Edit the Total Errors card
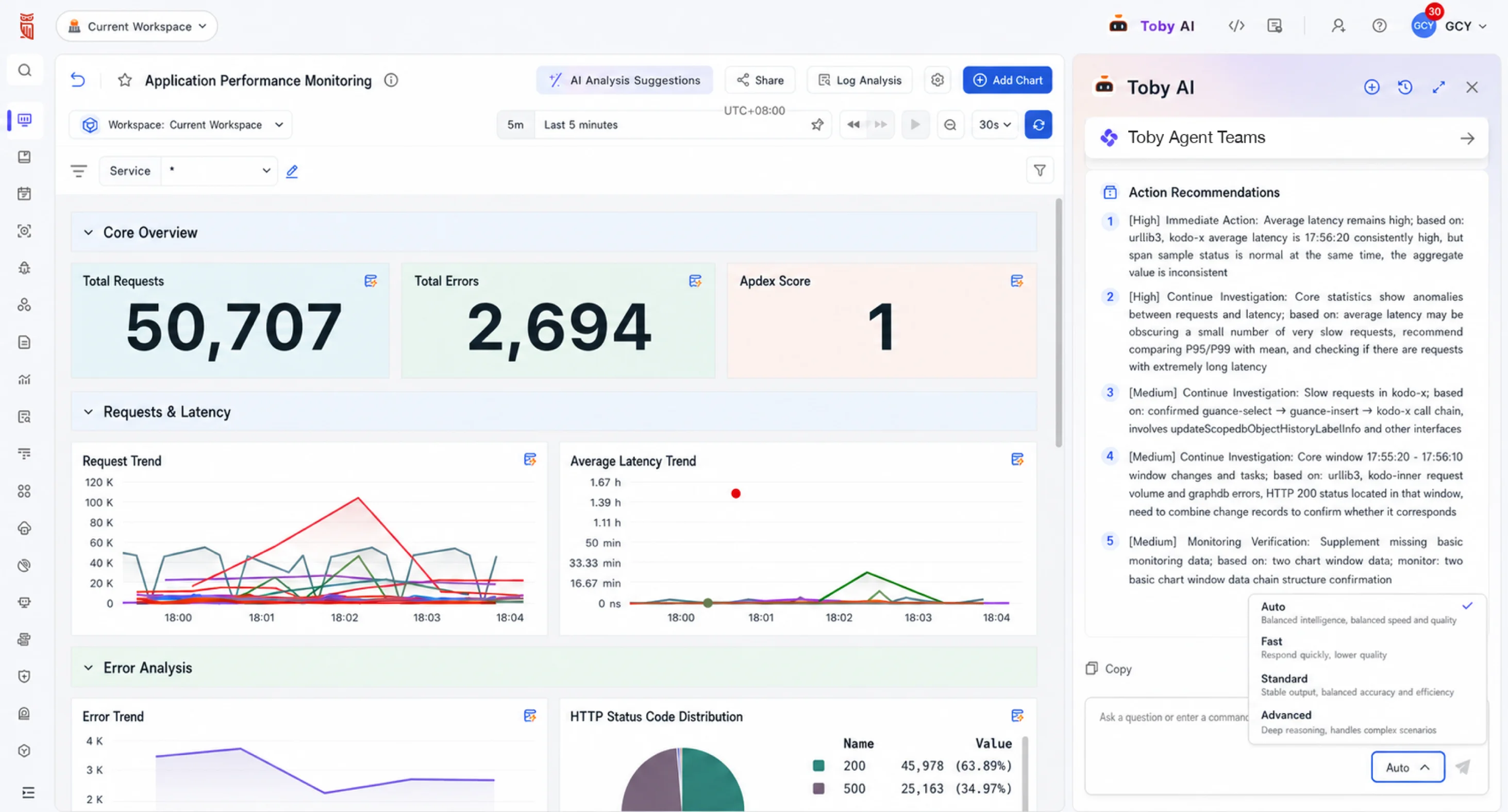 tap(695, 281)
